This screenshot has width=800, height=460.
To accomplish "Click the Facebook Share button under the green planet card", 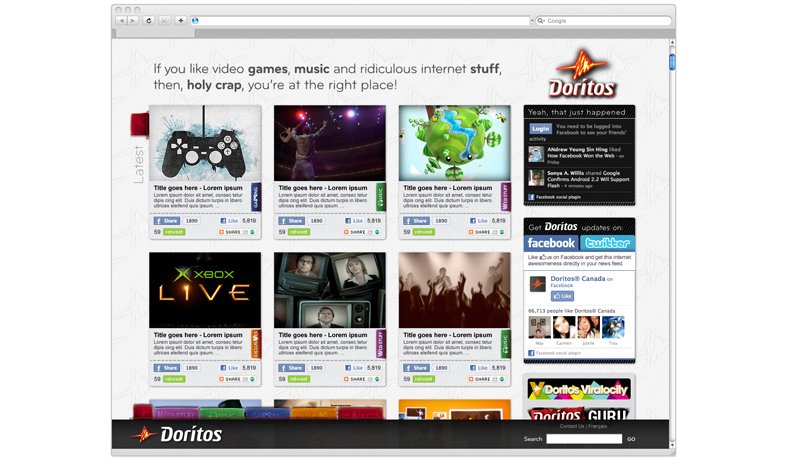I will (x=416, y=221).
